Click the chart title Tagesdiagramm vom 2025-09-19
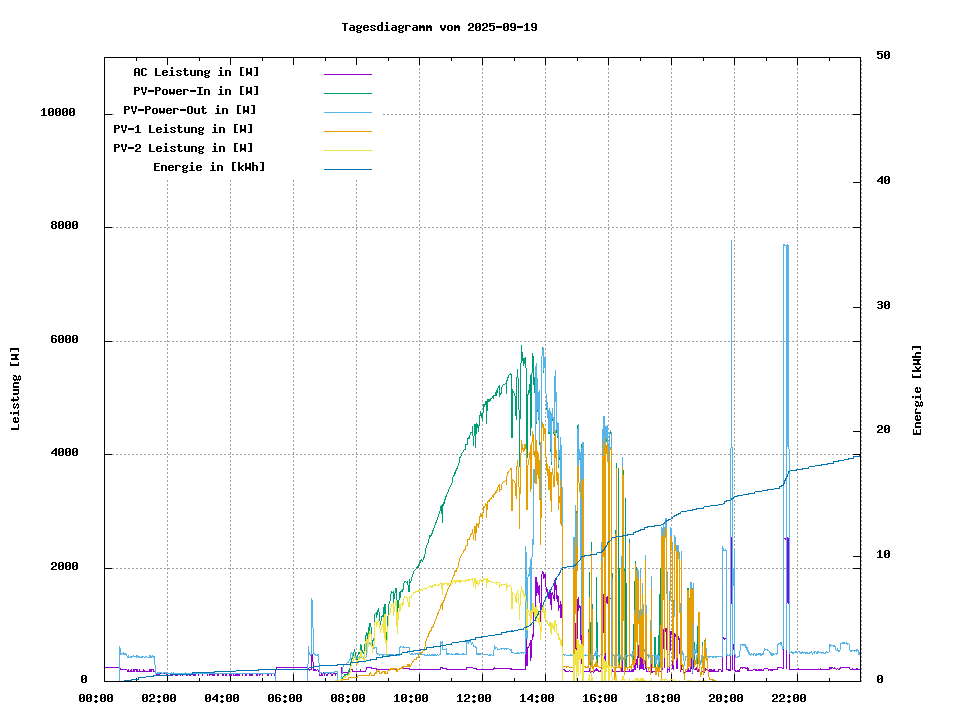 [439, 27]
